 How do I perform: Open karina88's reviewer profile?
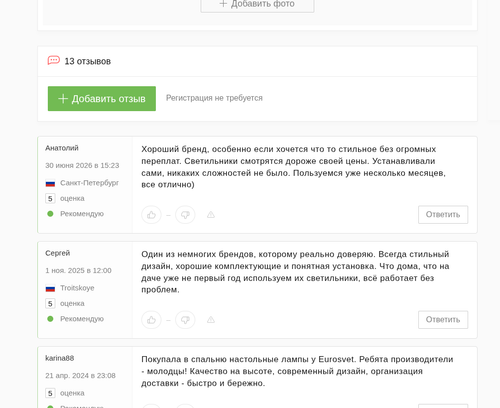pos(60,358)
